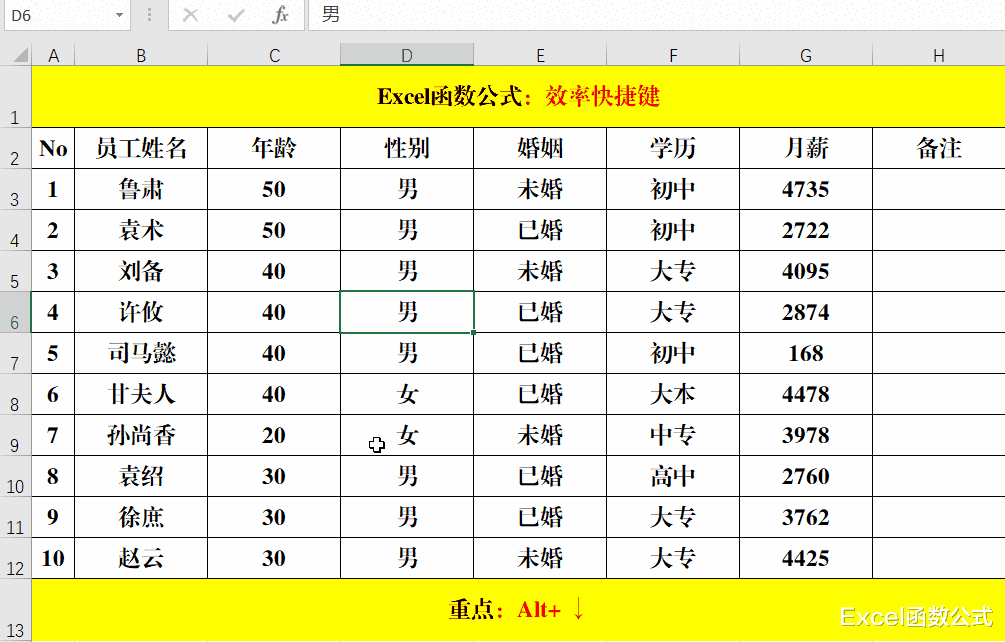Click the salary cell showing 4735
This screenshot has width=1005, height=642.
tap(805, 189)
